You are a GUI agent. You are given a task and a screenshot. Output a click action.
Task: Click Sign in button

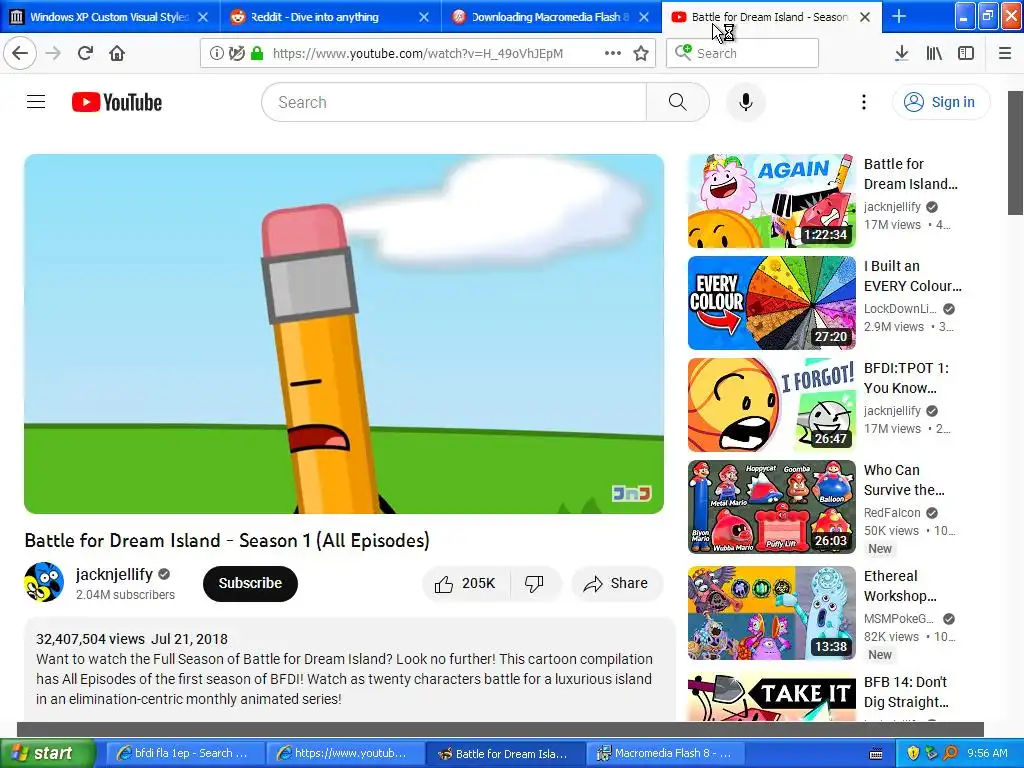(x=941, y=102)
